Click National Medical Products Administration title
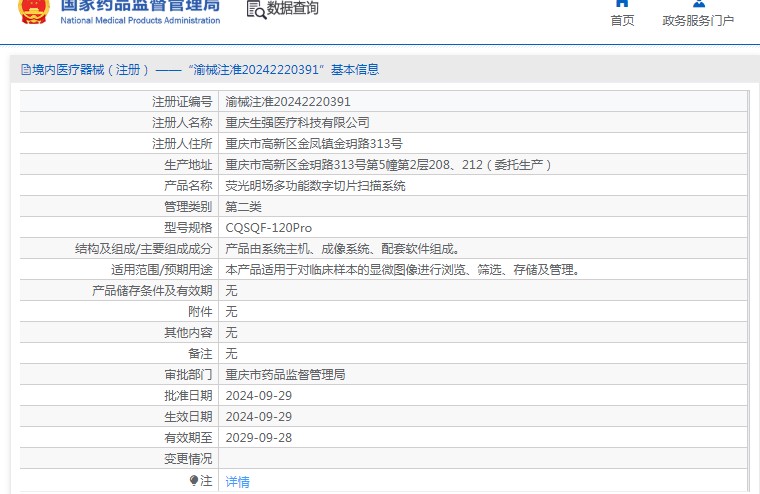Screen dimensions: 760x494 click(140, 20)
